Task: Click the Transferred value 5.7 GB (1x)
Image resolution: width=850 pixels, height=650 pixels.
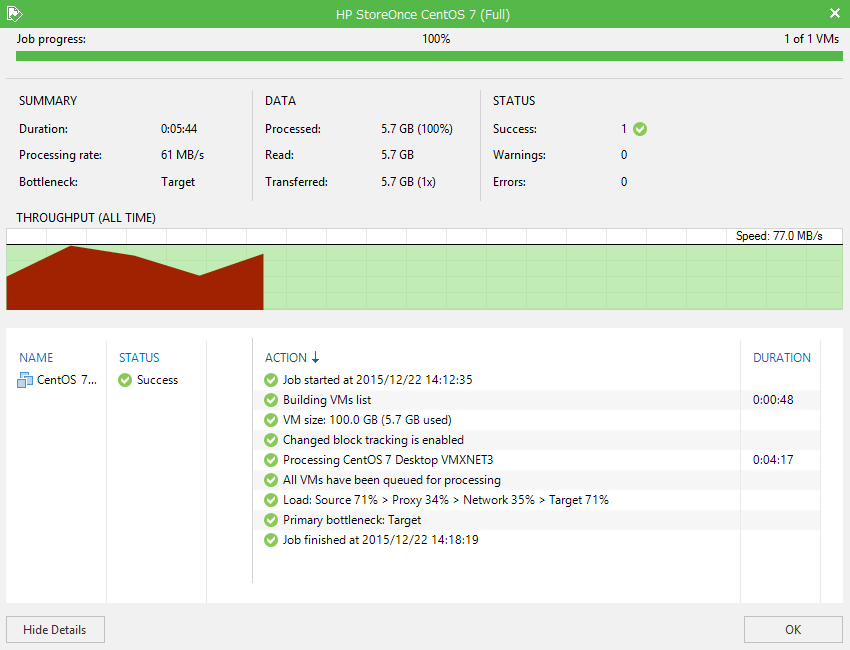Action: (408, 182)
